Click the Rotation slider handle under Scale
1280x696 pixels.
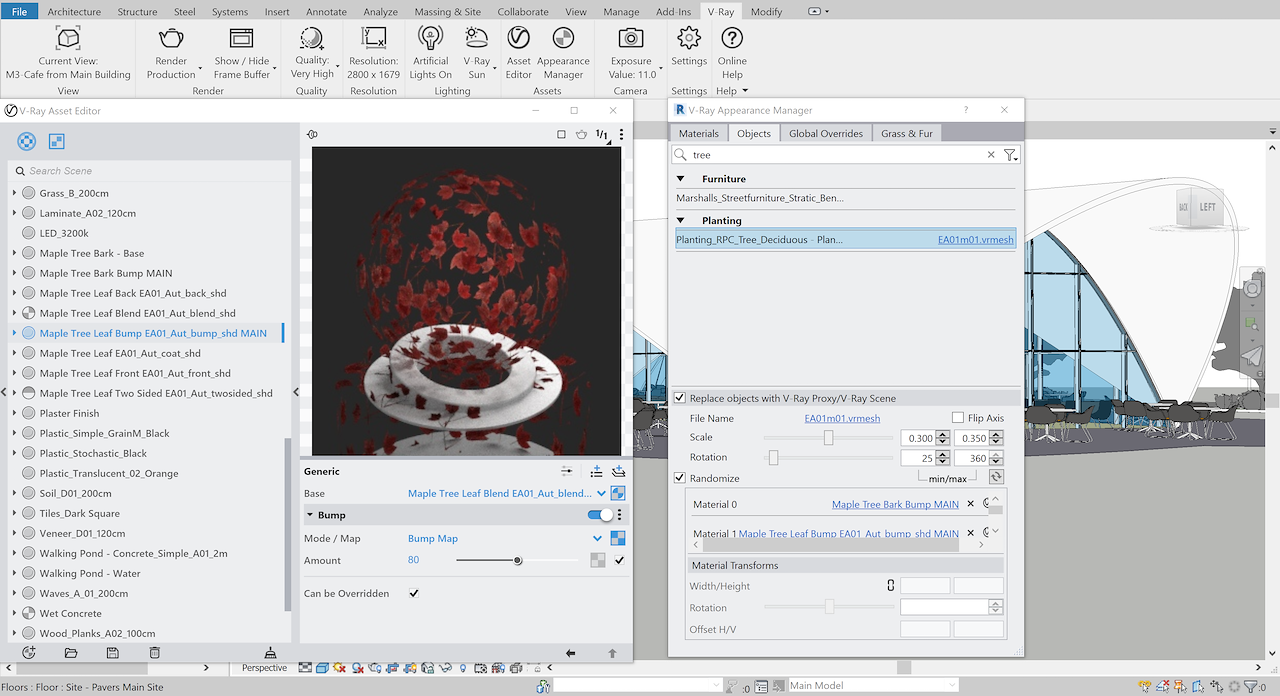pyautogui.click(x=773, y=457)
